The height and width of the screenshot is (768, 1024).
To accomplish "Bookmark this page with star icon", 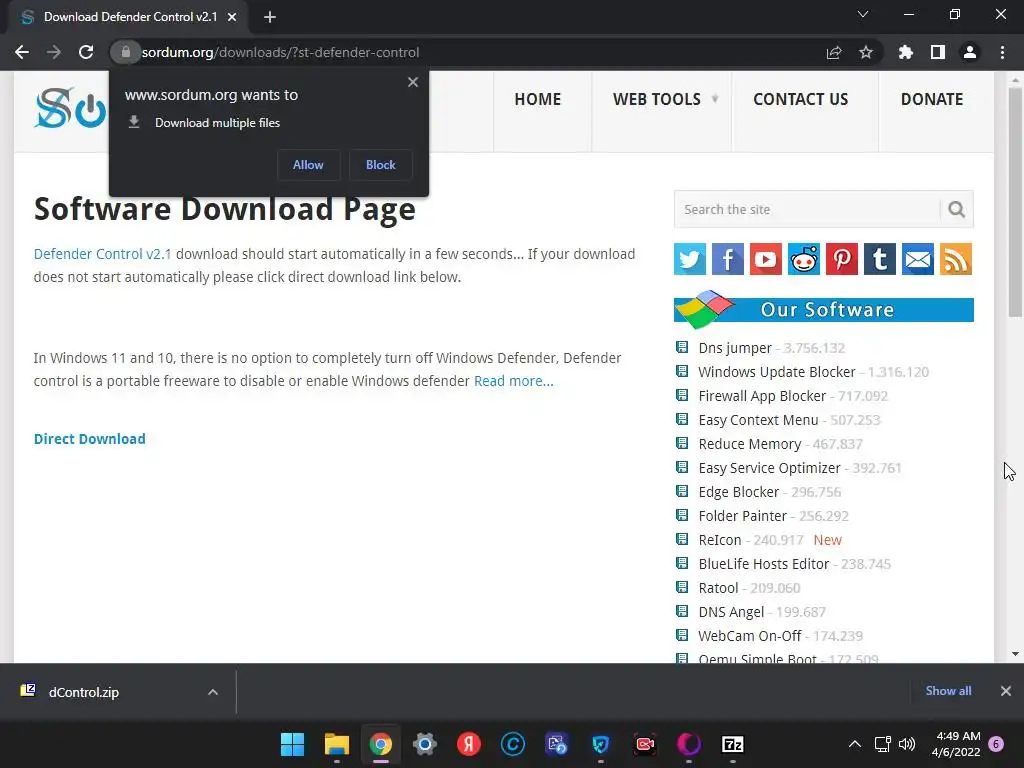I will tap(866, 52).
